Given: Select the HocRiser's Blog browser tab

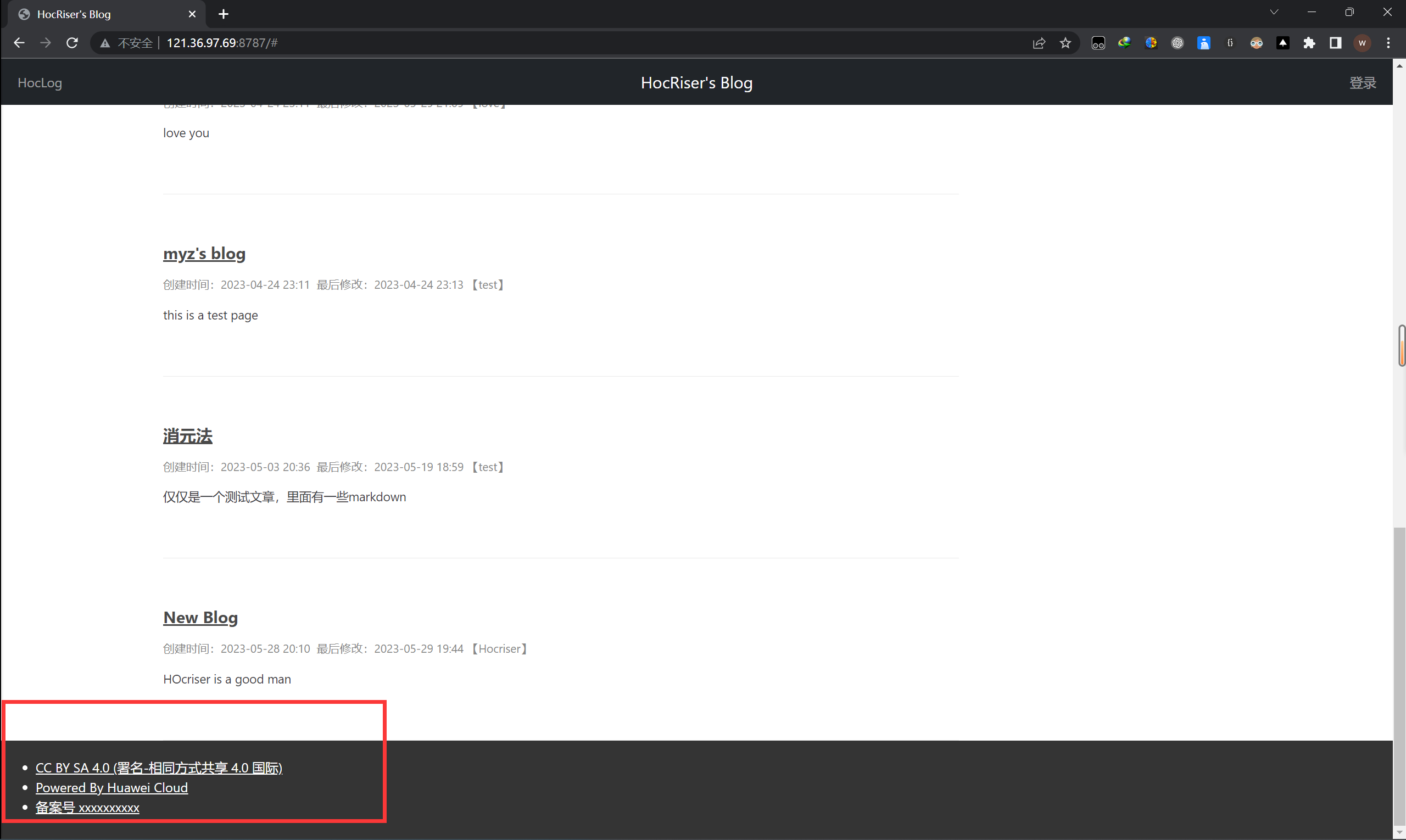Looking at the screenshot, I should pyautogui.click(x=102, y=14).
